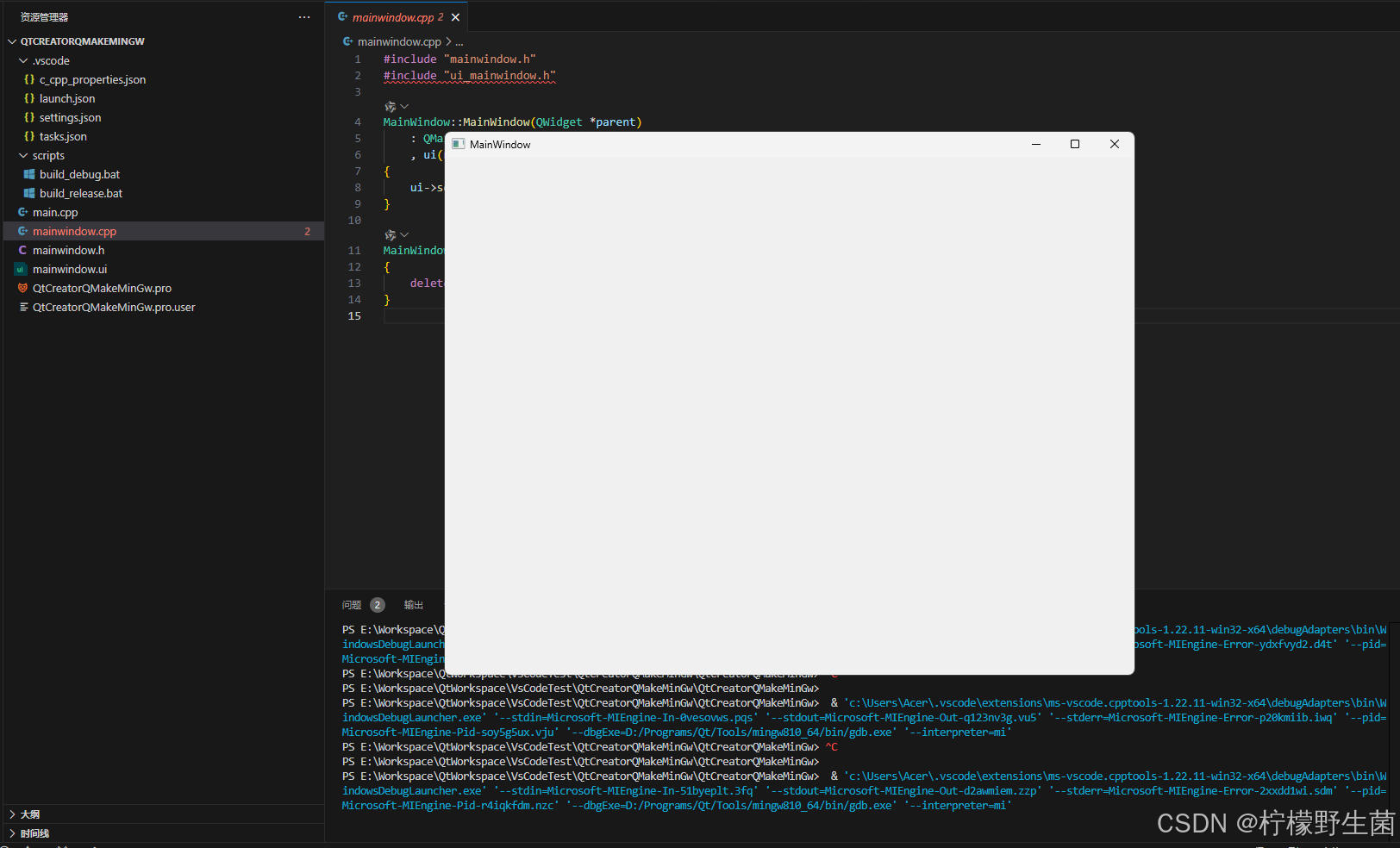Open build_debug.bat script file
Viewport: 1400px width, 848px height.
pyautogui.click(x=79, y=174)
